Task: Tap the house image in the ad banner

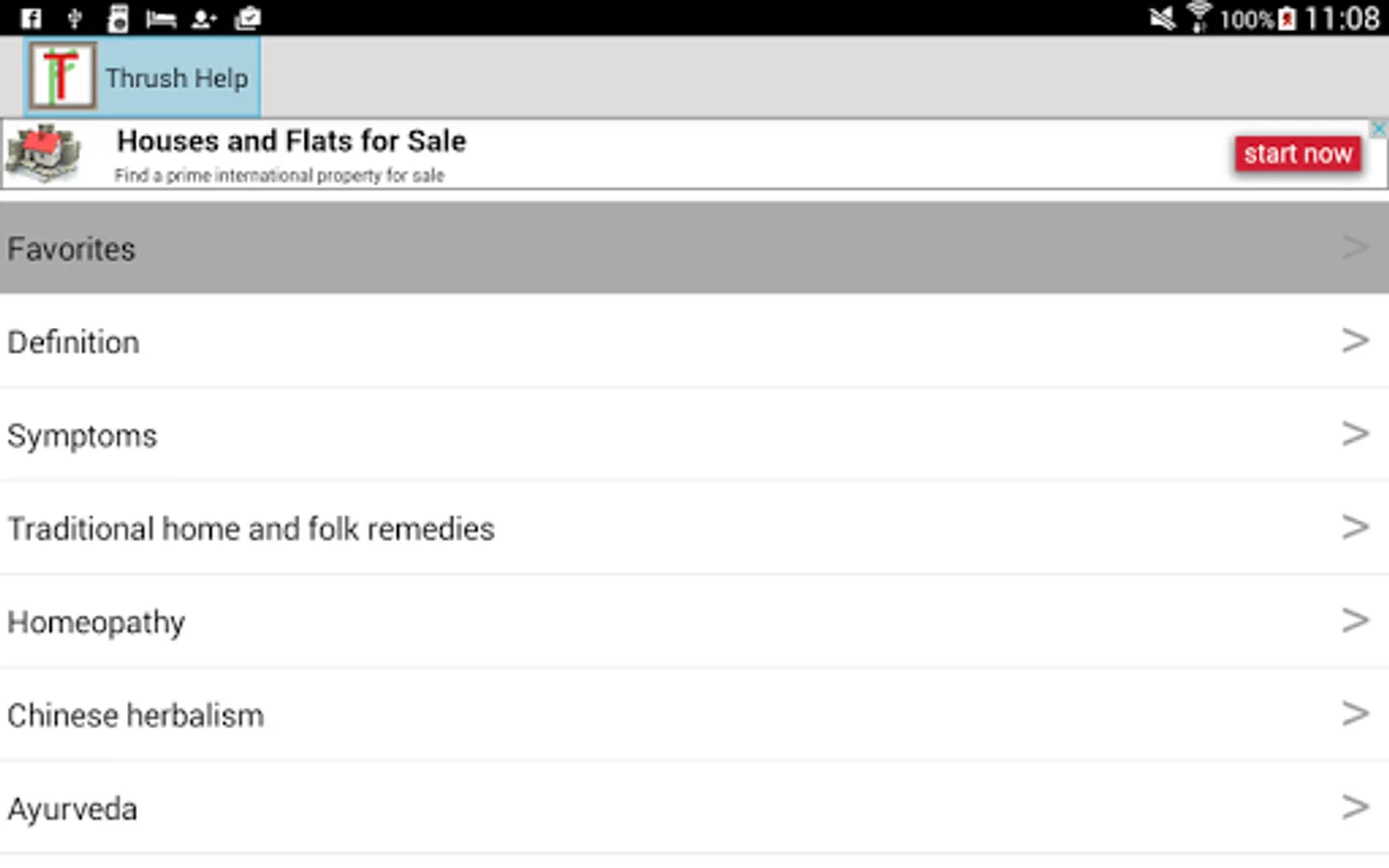Action: click(x=42, y=154)
